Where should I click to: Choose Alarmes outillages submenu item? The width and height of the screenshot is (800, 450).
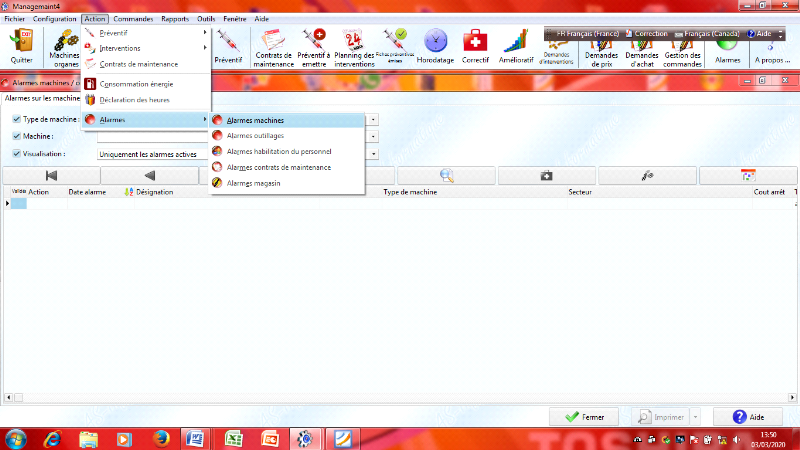[x=287, y=136]
